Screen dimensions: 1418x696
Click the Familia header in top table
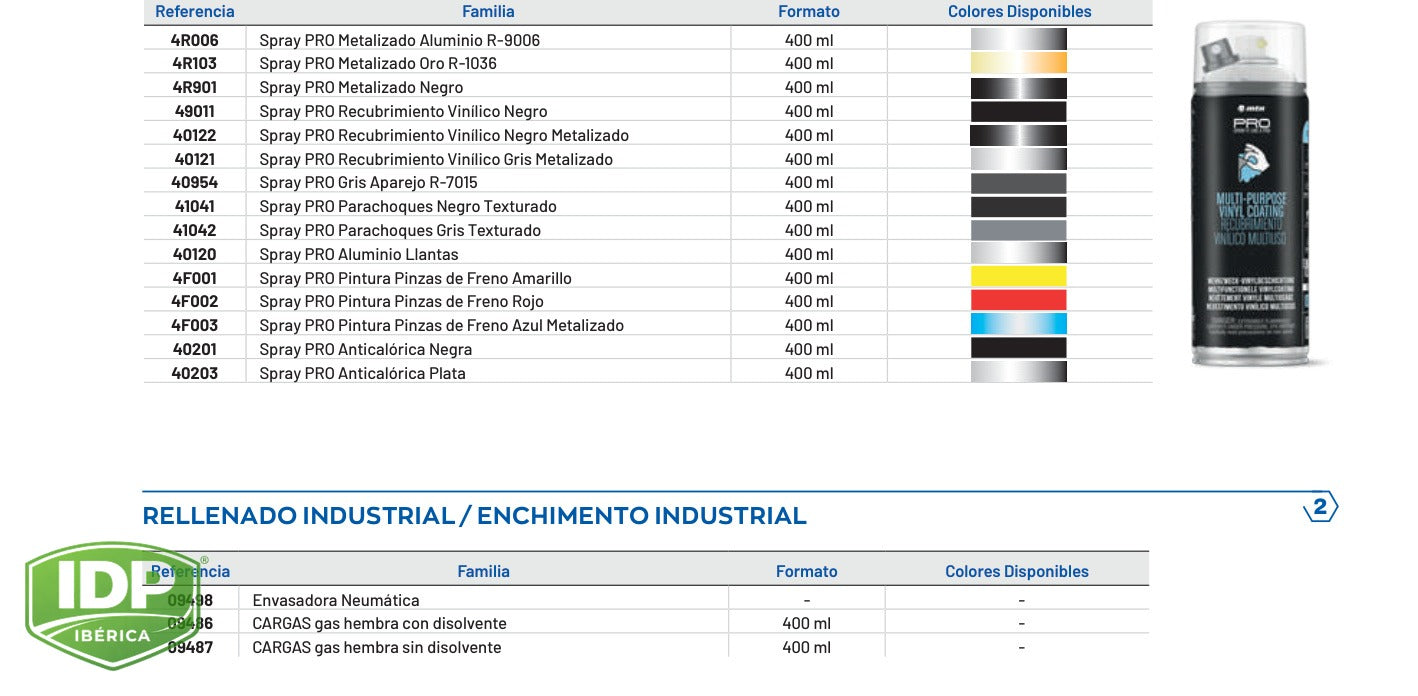488,12
